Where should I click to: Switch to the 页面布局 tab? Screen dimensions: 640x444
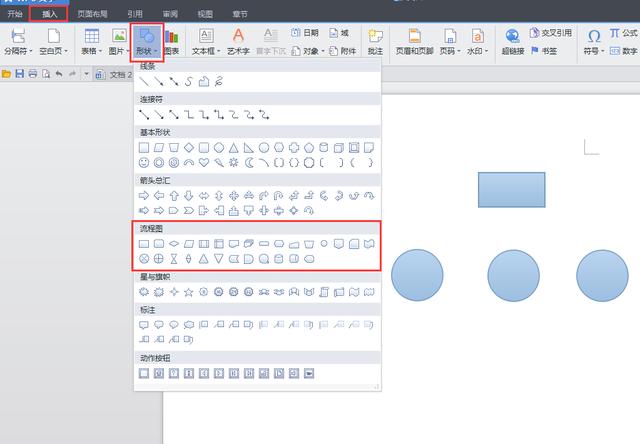point(92,14)
